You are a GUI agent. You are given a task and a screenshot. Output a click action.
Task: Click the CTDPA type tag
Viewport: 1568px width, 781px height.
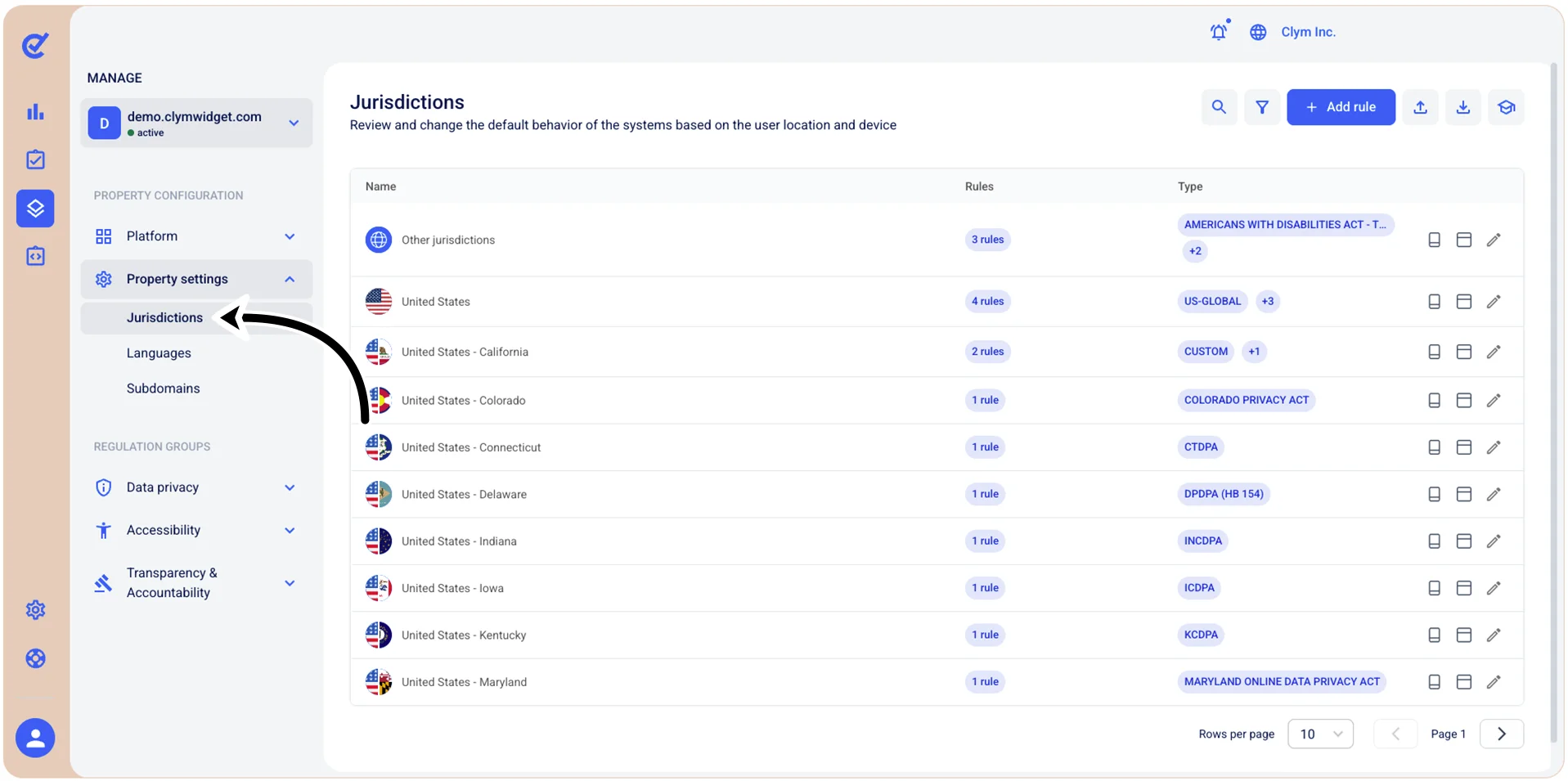1201,447
